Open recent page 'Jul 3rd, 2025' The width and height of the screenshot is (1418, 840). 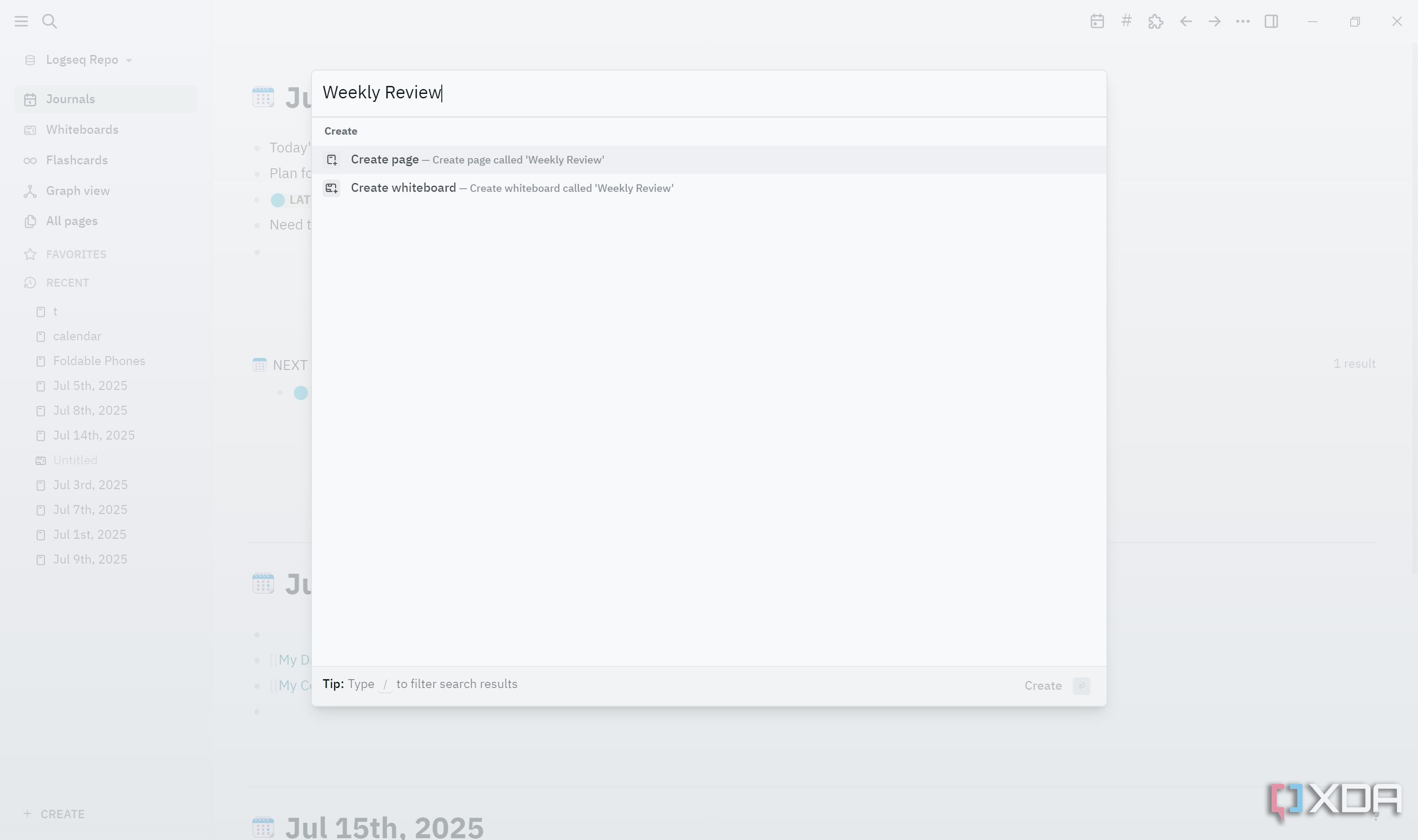point(90,485)
